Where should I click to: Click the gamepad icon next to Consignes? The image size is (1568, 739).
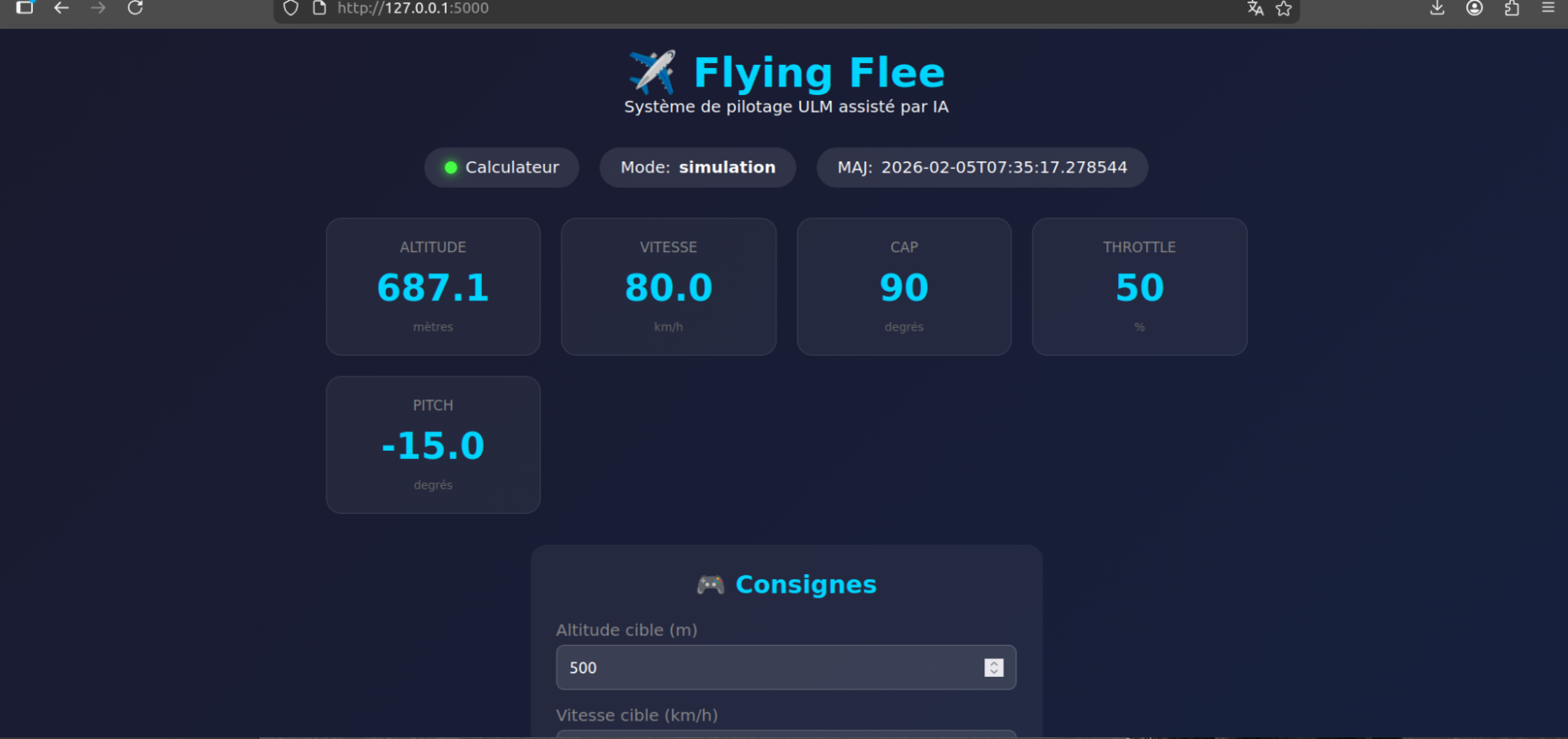[x=710, y=584]
